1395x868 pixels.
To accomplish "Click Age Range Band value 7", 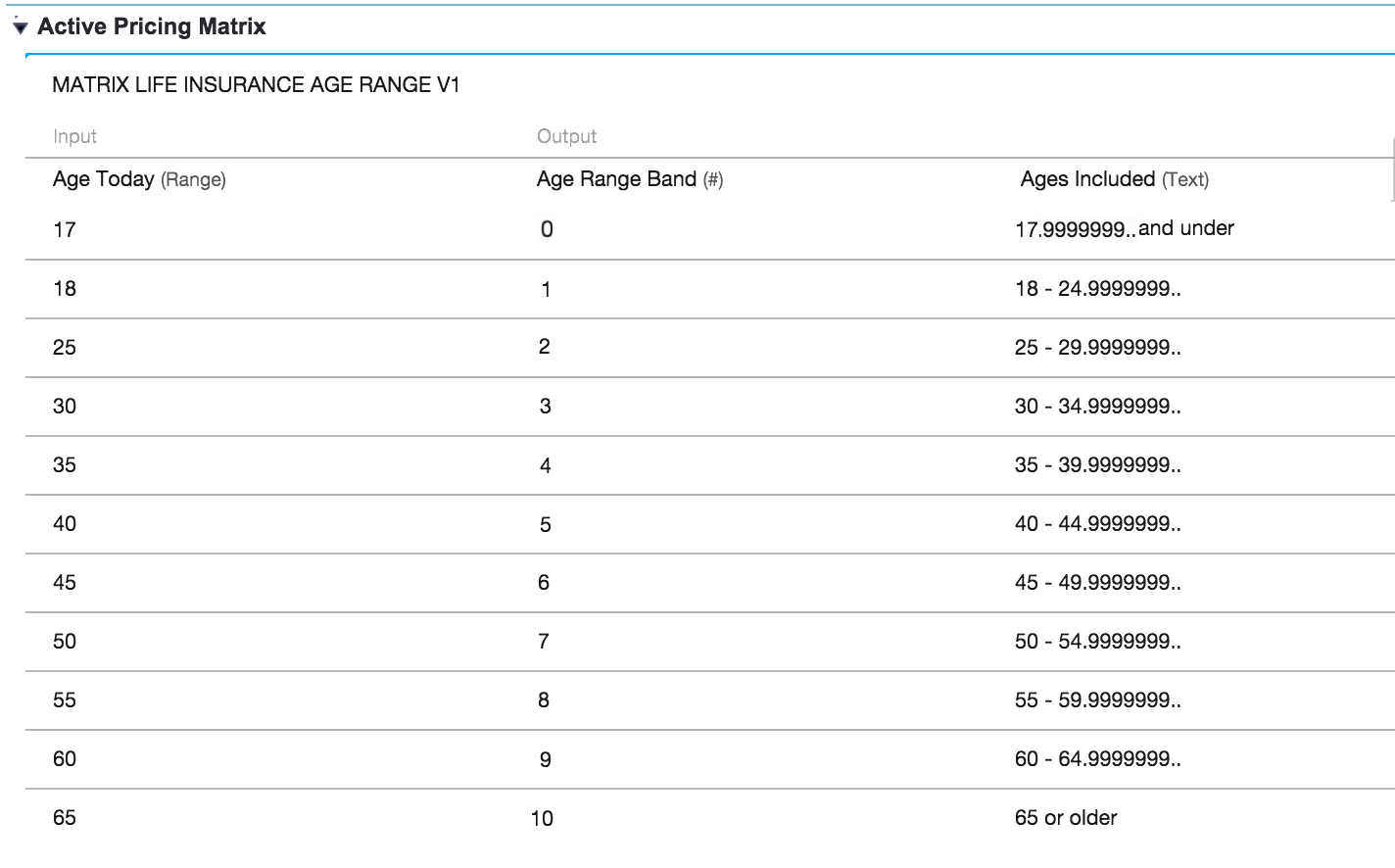I will (x=544, y=642).
